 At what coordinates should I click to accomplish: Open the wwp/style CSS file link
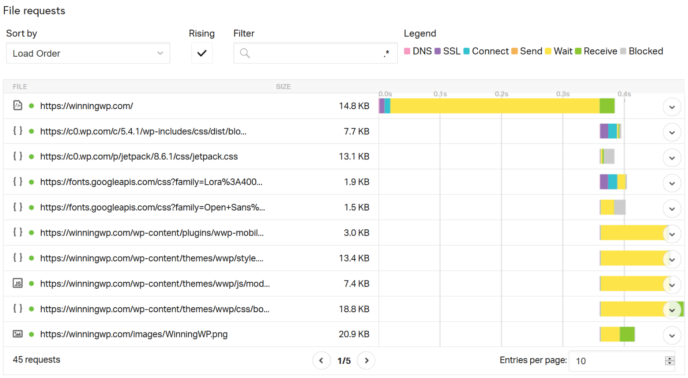(151, 258)
